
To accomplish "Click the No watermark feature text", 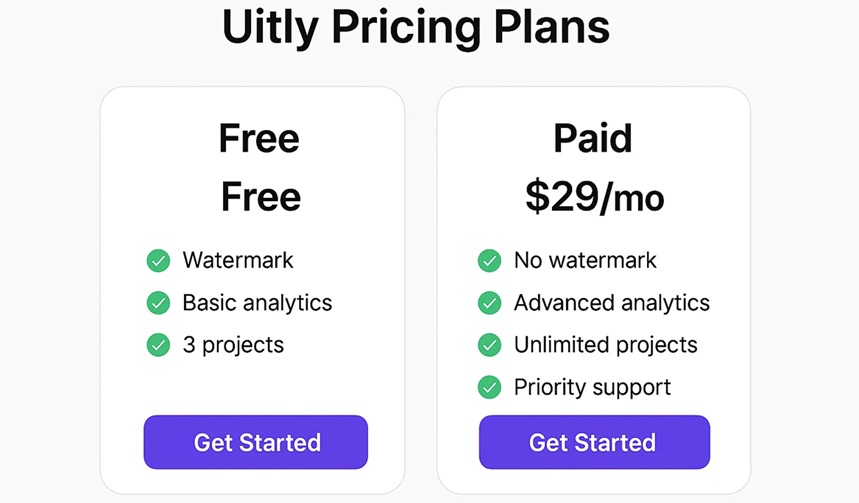I will [x=585, y=260].
